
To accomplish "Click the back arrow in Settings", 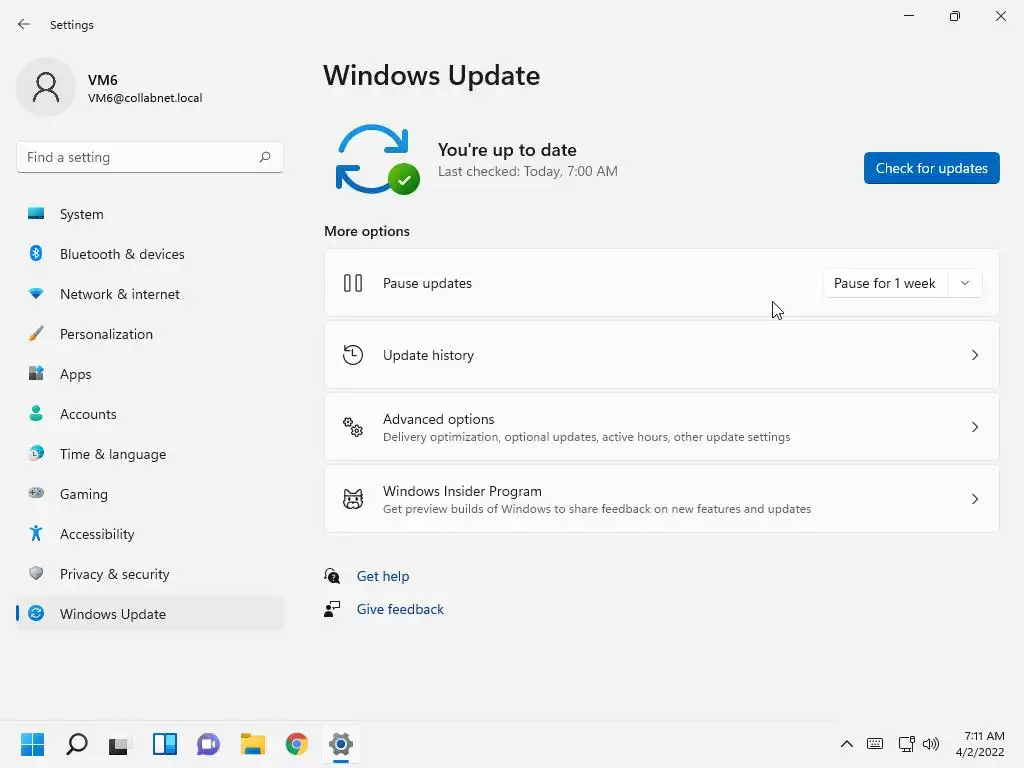I will tap(24, 24).
